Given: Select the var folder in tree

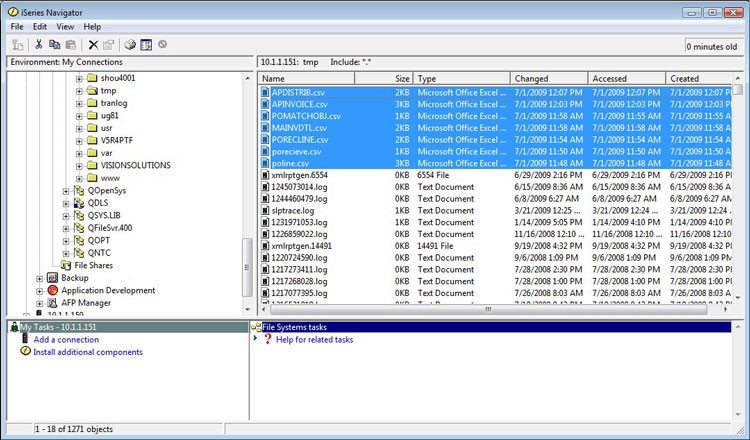Looking at the screenshot, I should click(106, 153).
